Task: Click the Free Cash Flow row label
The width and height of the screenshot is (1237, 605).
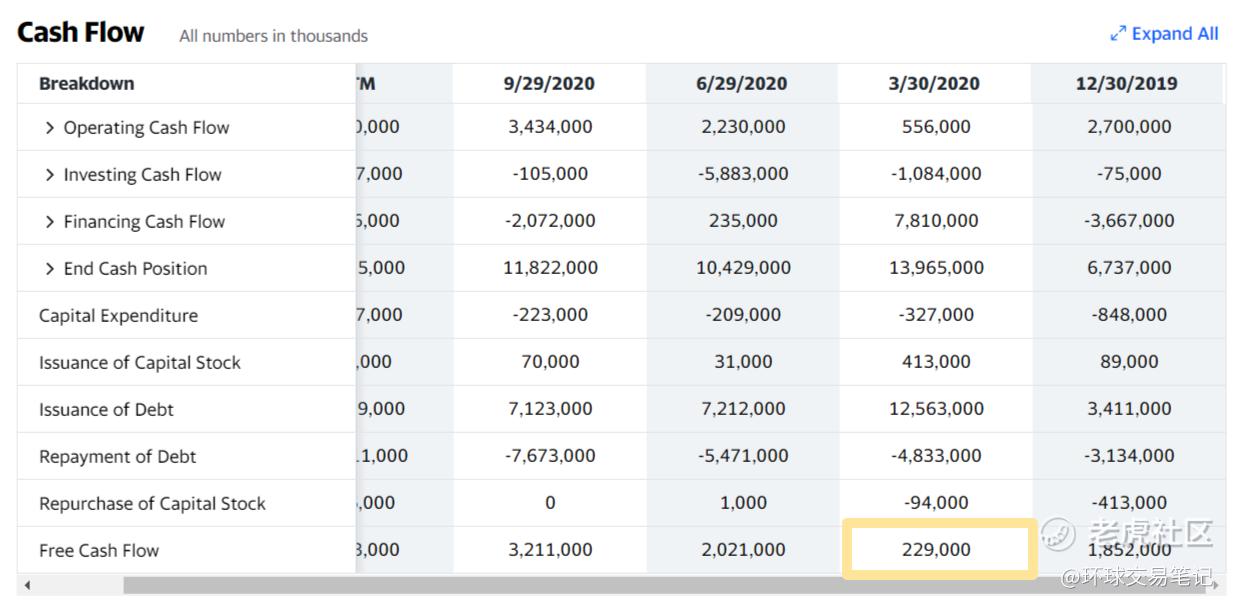Action: tap(99, 550)
